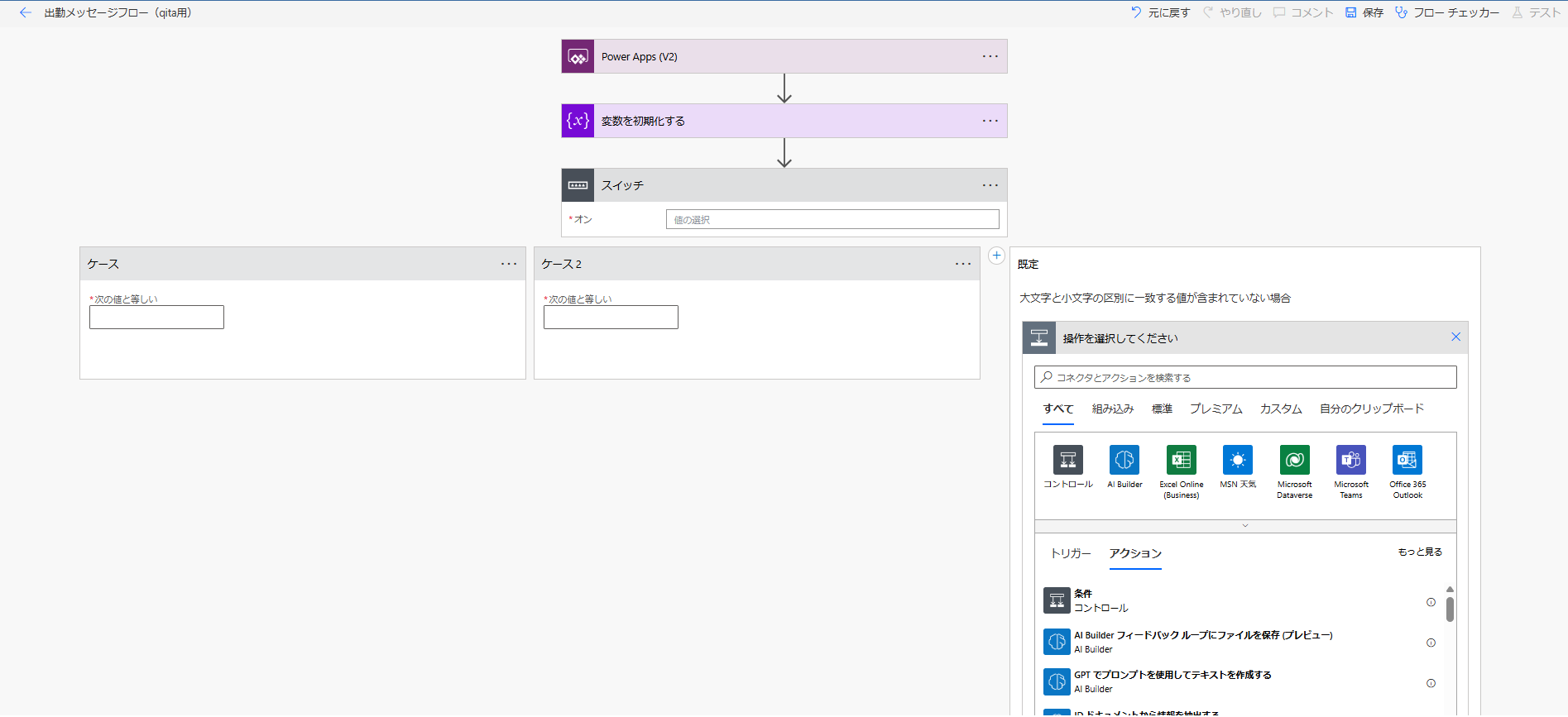The width and height of the screenshot is (1568, 717).
Task: Open the トリガー tab
Action: 1071,553
